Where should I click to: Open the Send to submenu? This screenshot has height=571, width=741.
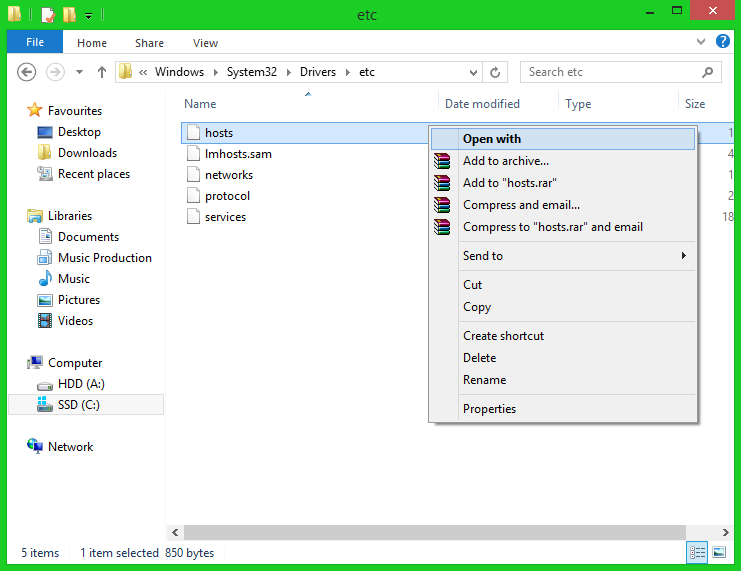[563, 256]
